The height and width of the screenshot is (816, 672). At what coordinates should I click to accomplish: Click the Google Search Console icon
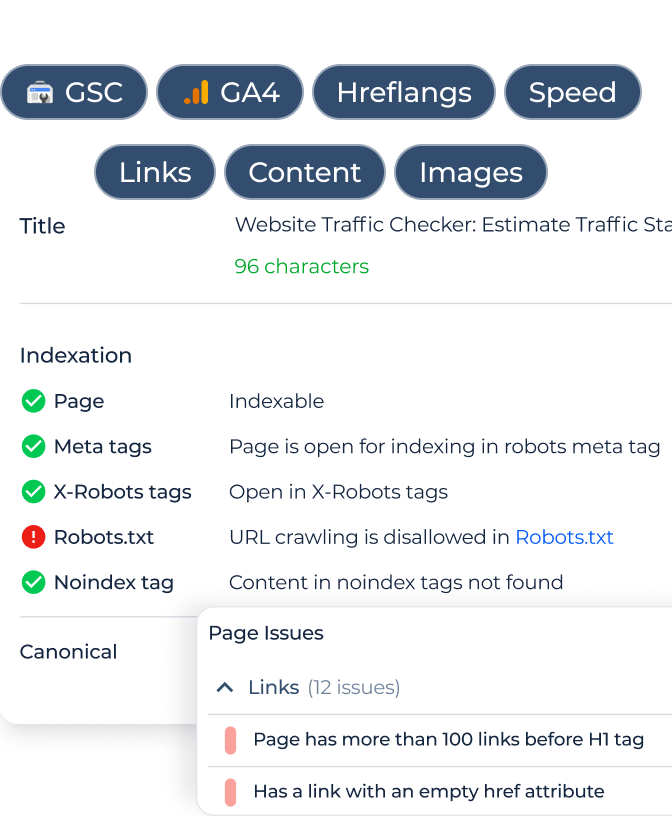click(x=39, y=93)
